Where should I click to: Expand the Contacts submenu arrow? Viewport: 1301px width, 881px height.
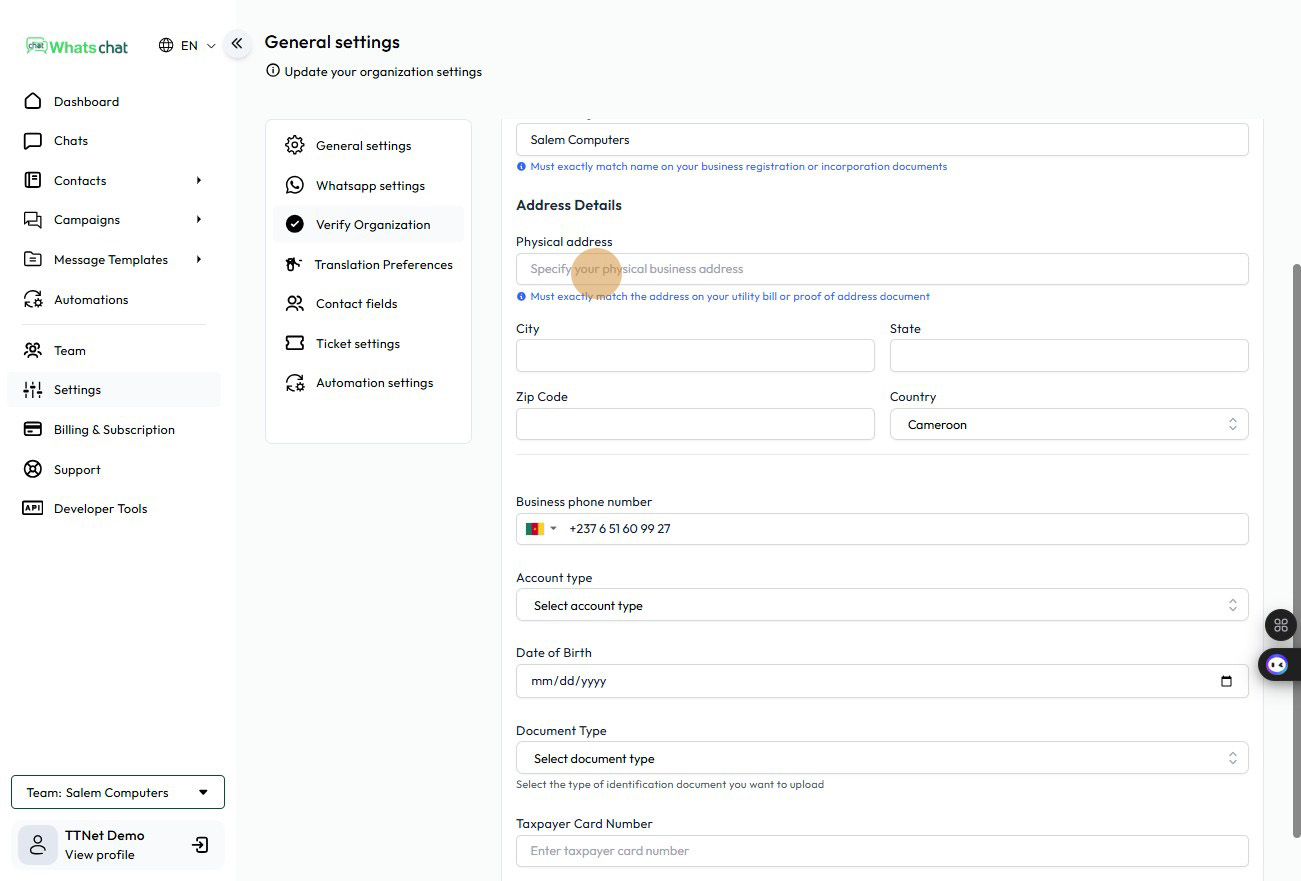[x=198, y=180]
